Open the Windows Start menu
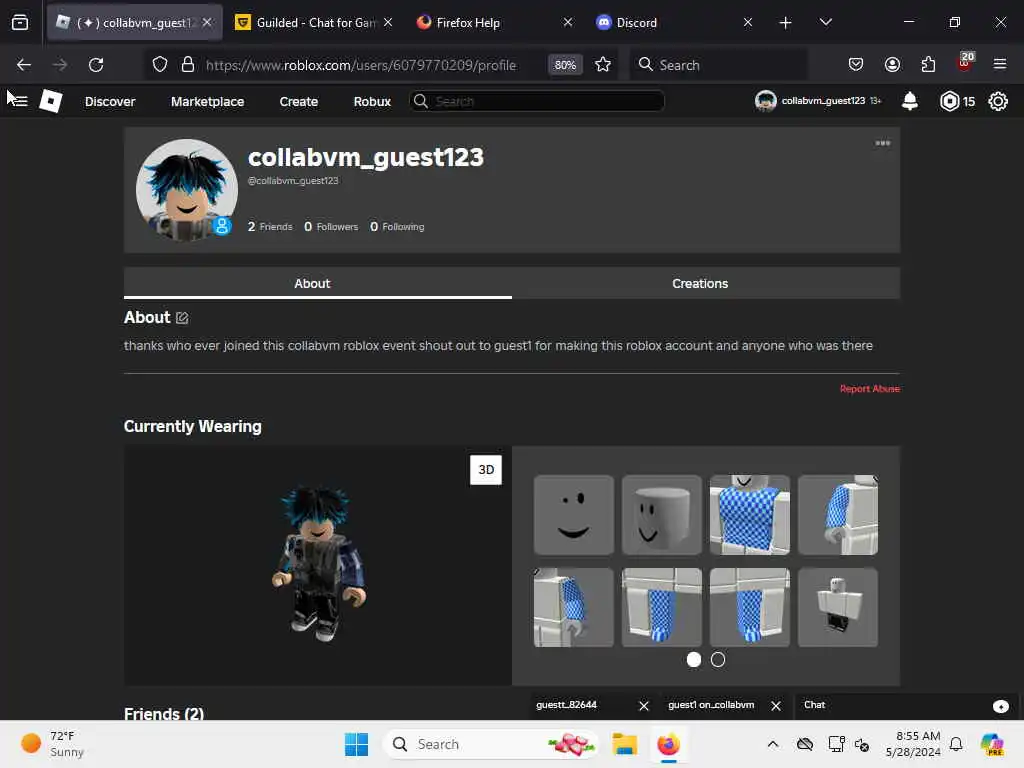The image size is (1024, 768). (x=357, y=744)
